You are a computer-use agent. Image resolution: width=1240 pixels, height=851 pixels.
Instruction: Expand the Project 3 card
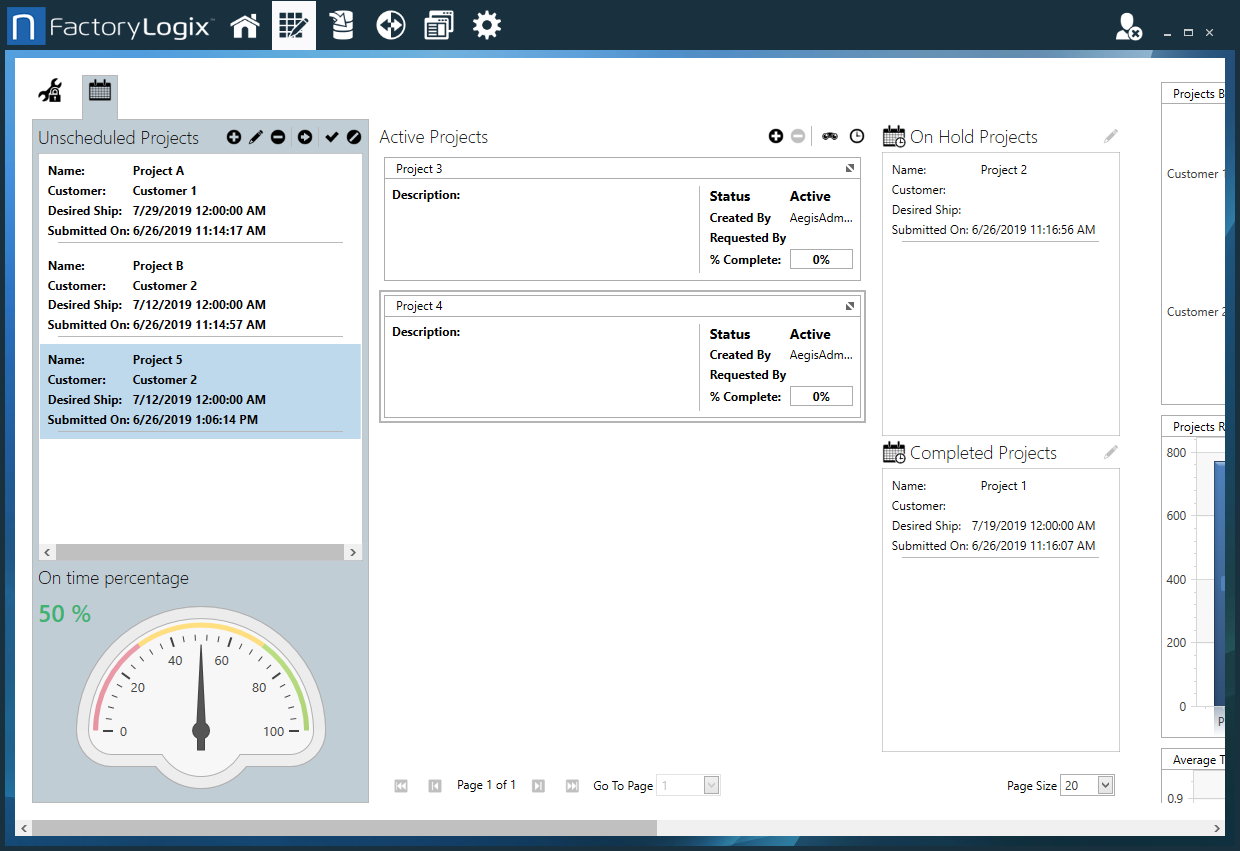[x=849, y=168]
